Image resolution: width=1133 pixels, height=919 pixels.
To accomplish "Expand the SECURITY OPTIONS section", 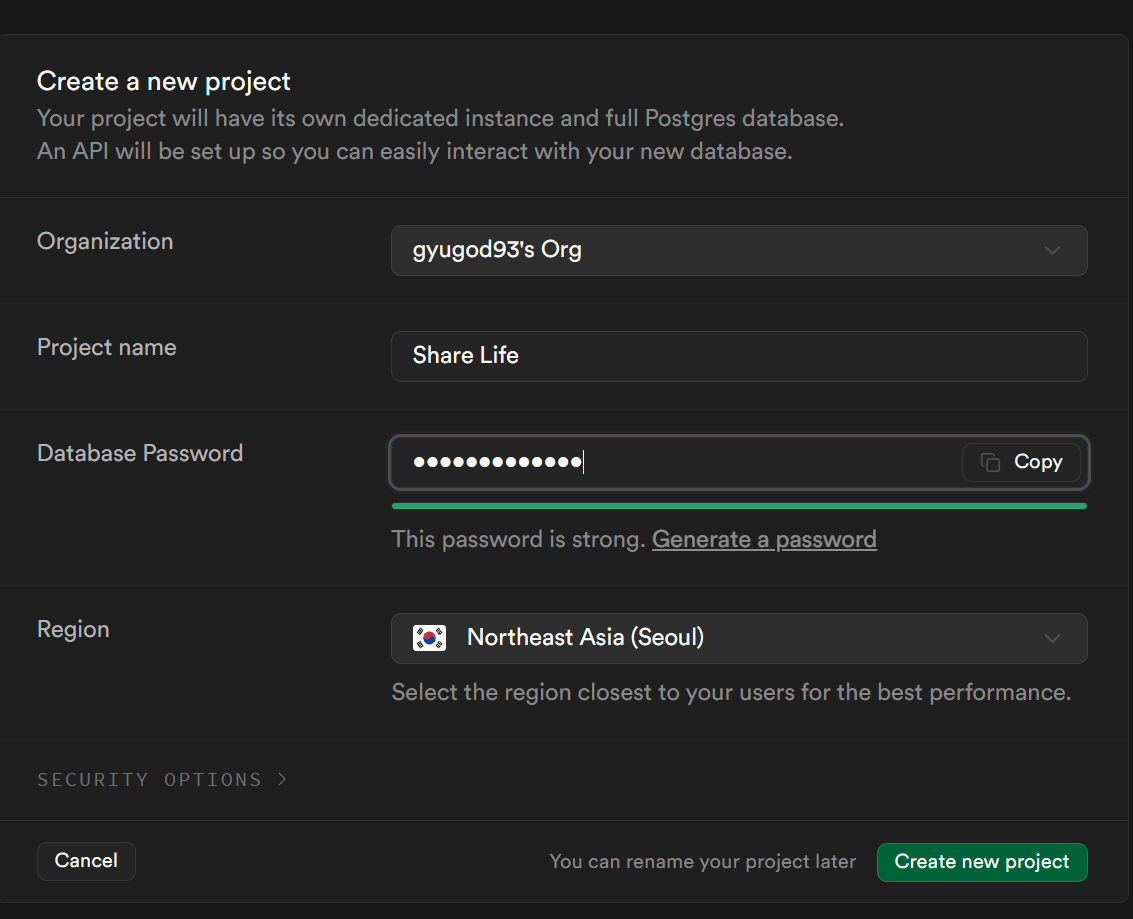I will coord(150,779).
